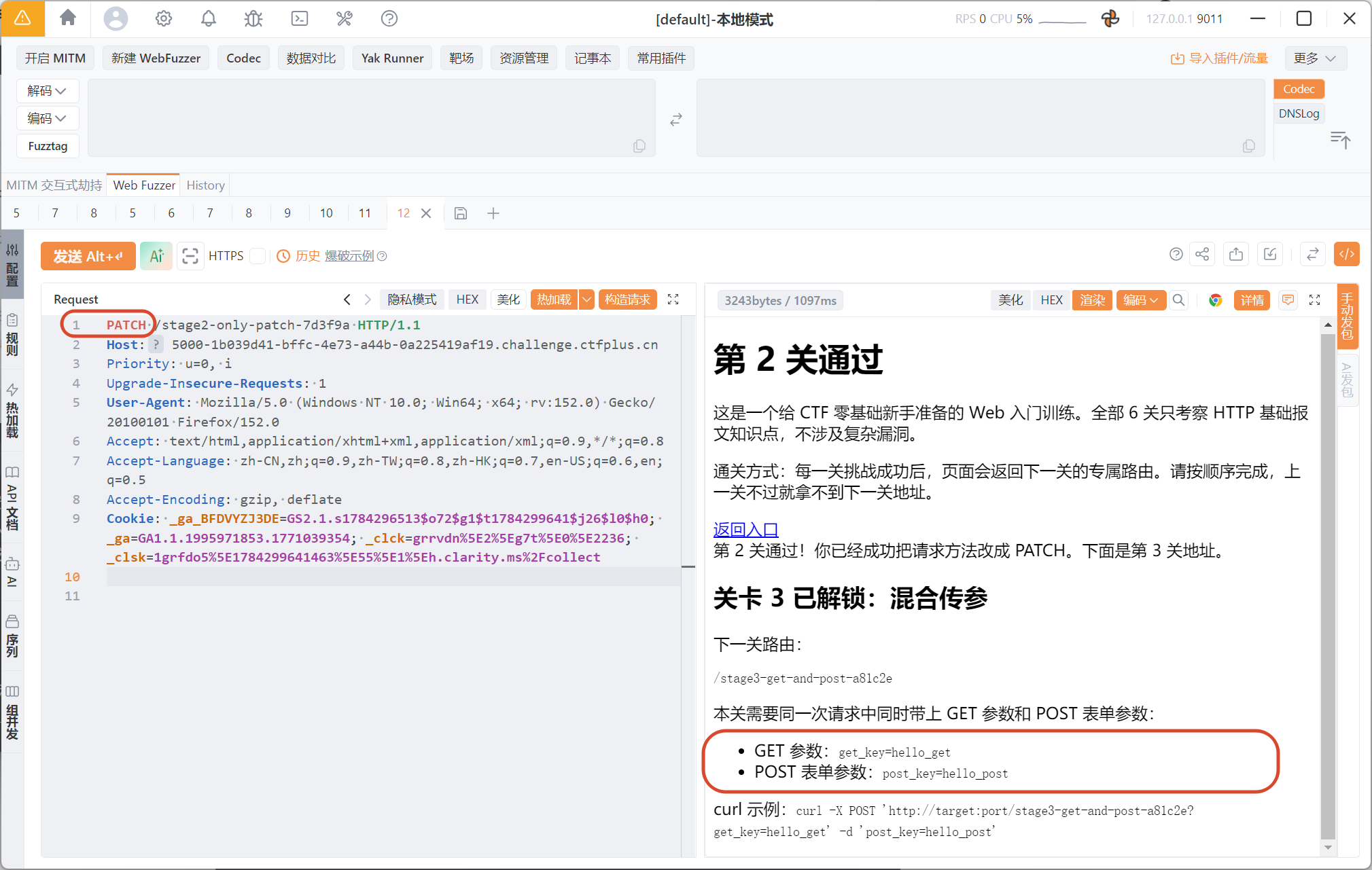This screenshot has height=870, width=1372.
Task: Switch to the History tab
Action: tap(205, 185)
